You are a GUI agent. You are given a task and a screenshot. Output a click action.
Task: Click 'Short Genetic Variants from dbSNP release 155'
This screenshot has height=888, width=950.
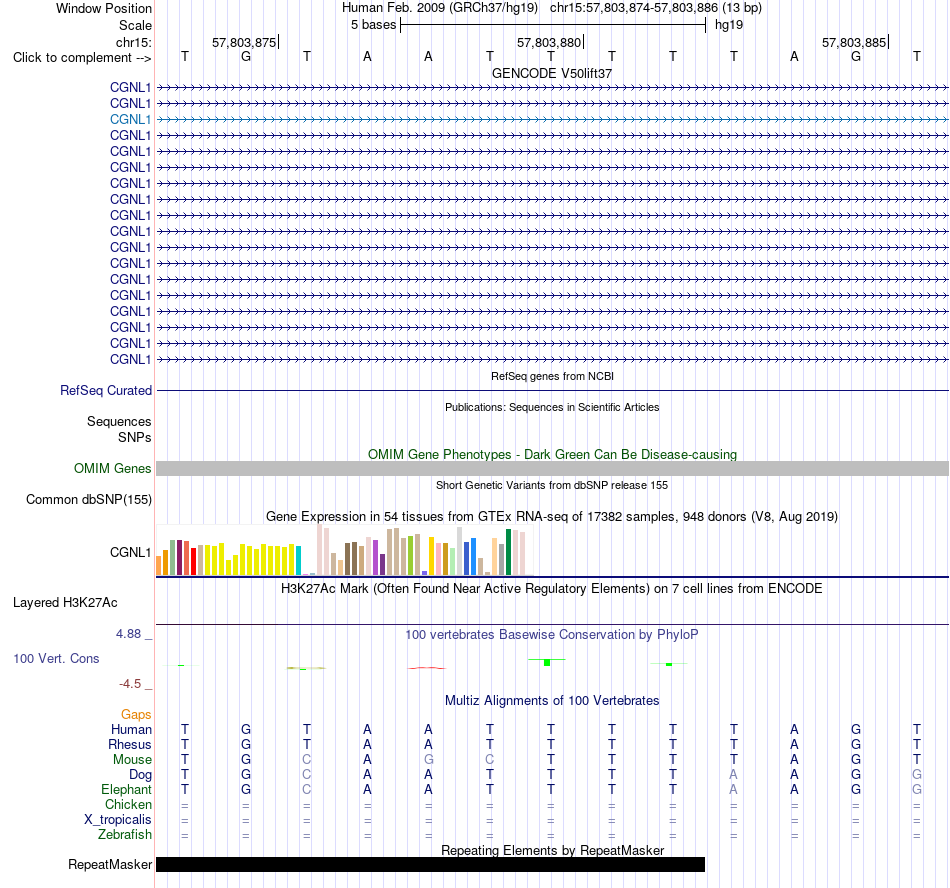(552, 485)
